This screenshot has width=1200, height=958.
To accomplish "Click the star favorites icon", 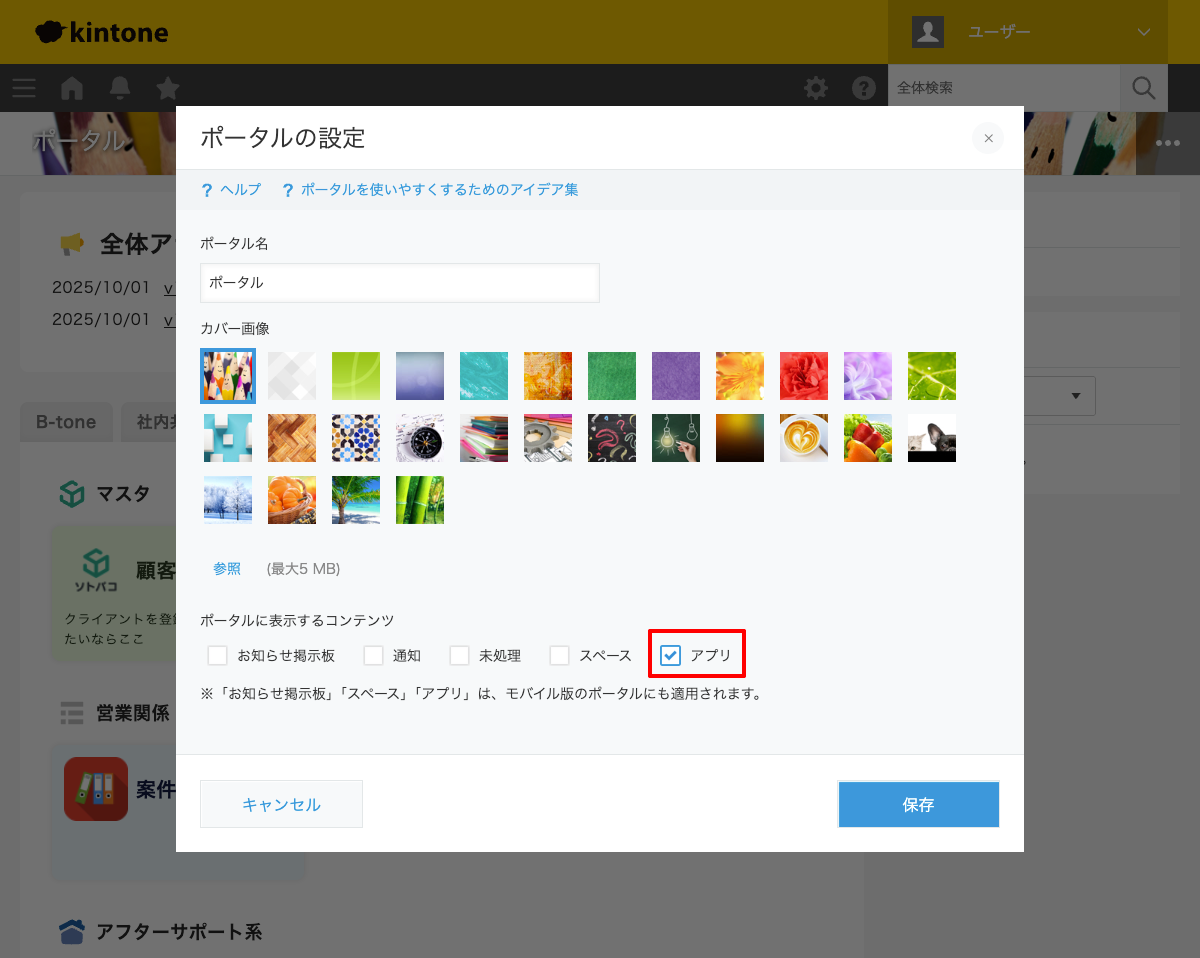I will click(x=167, y=88).
